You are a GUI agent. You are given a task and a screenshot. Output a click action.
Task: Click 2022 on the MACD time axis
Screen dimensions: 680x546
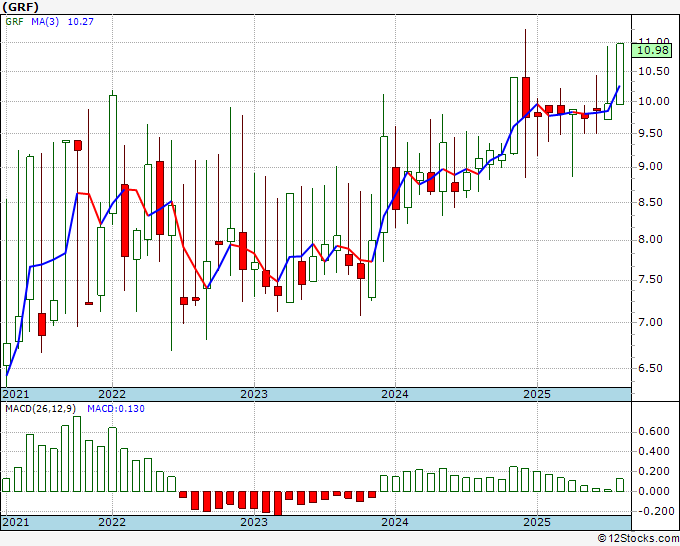112,522
